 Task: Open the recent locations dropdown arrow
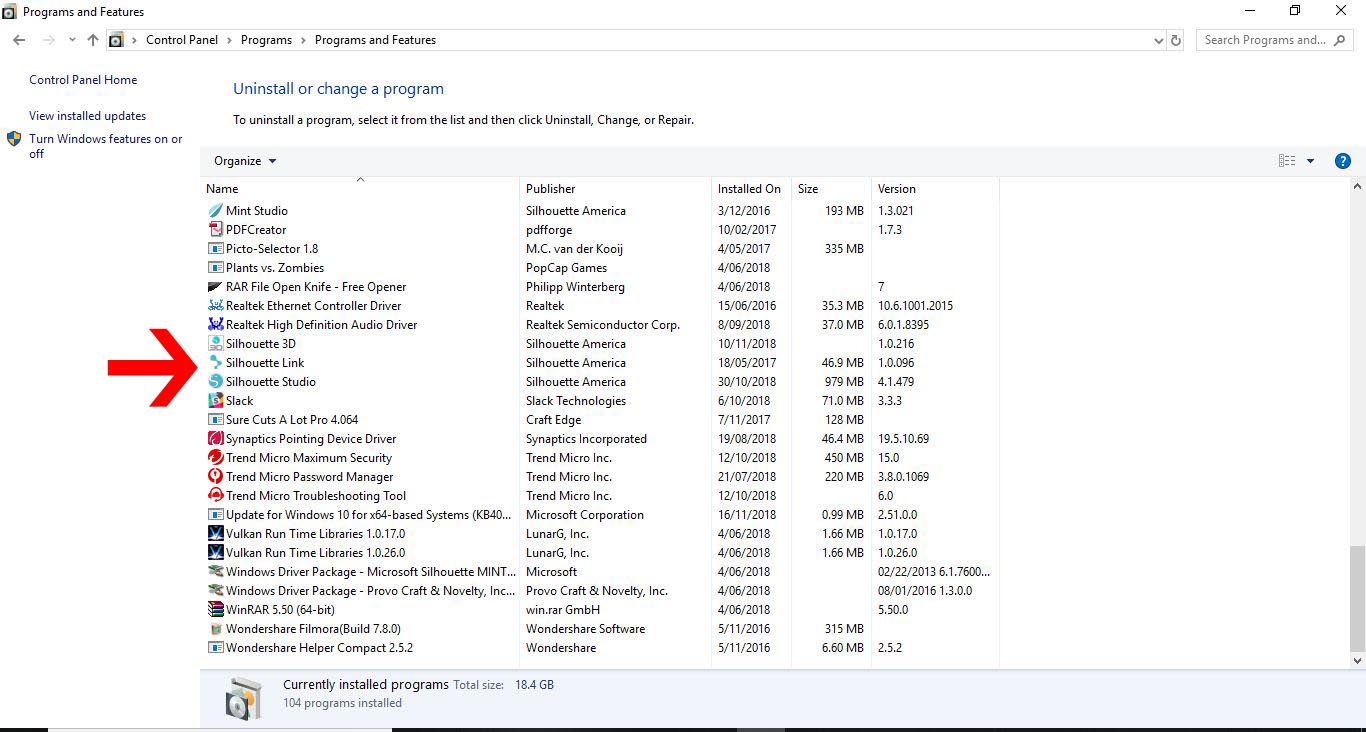point(72,40)
